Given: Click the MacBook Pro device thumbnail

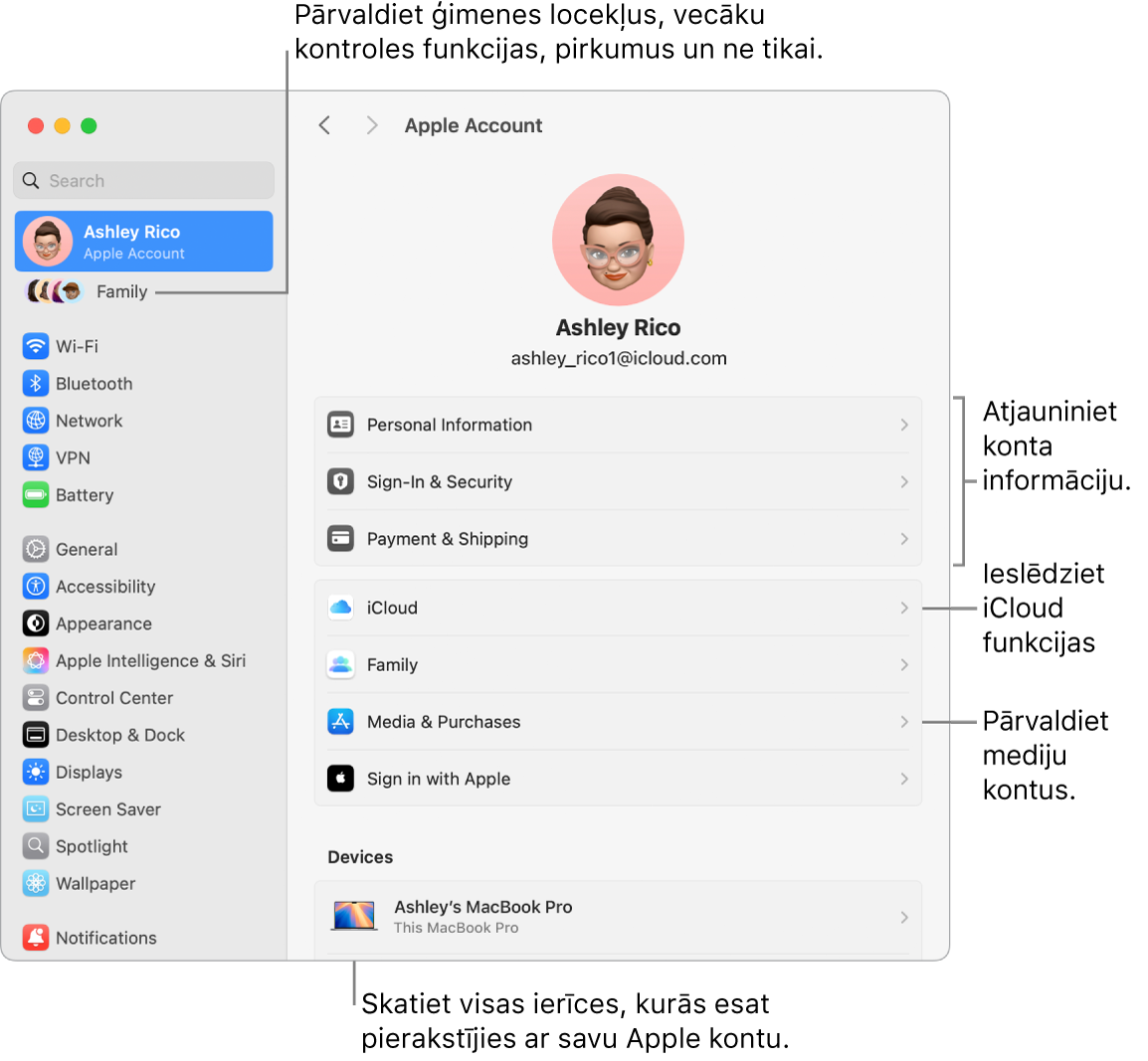Looking at the screenshot, I should click(x=354, y=917).
